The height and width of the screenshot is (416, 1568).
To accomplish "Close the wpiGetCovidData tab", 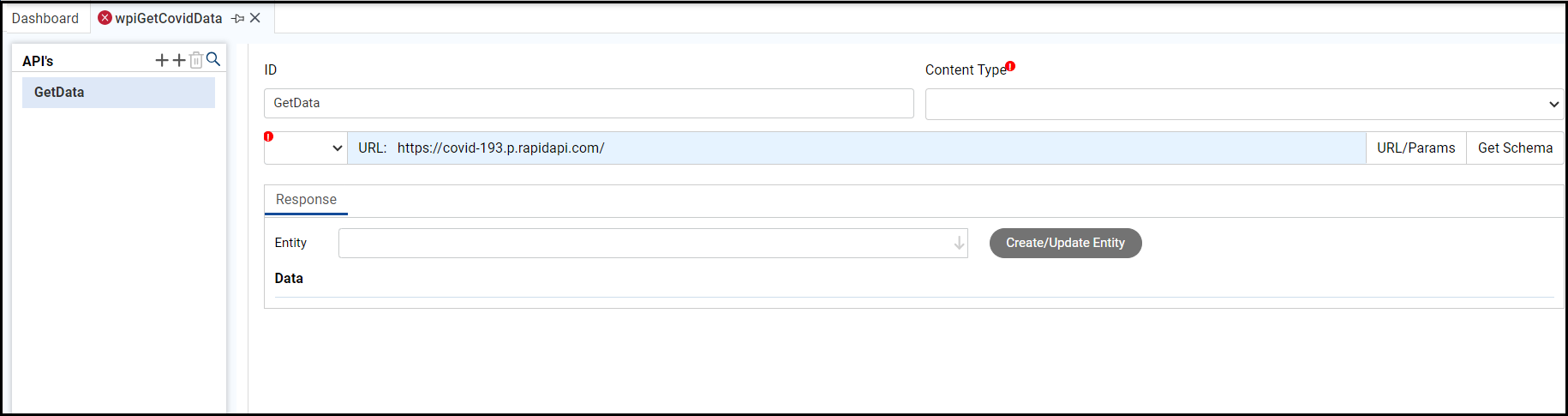I will [x=255, y=18].
